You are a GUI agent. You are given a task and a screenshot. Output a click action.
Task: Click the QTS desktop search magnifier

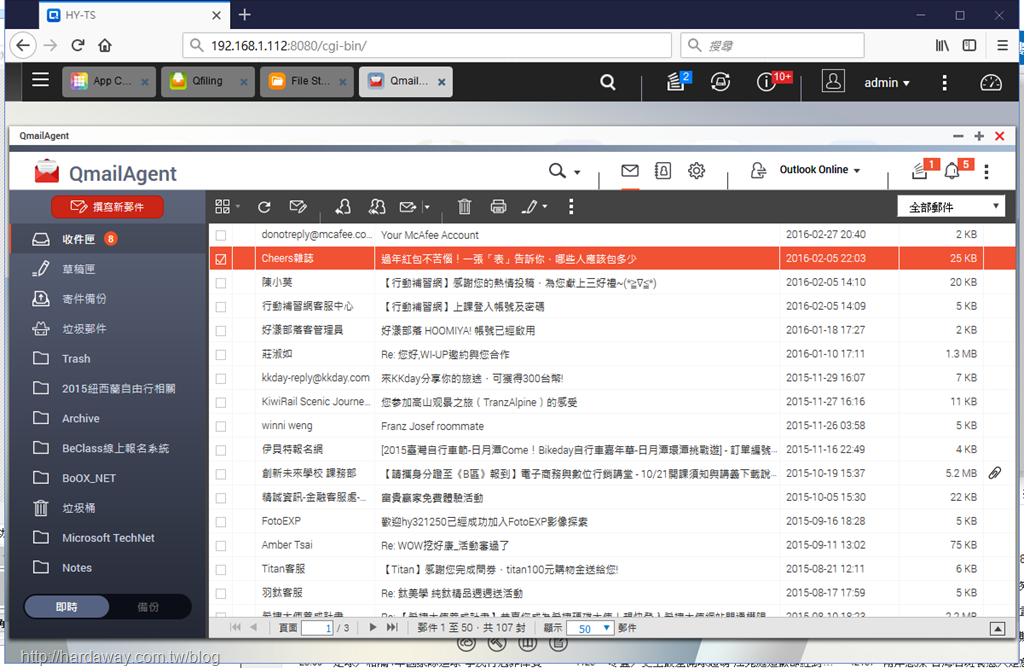click(607, 82)
